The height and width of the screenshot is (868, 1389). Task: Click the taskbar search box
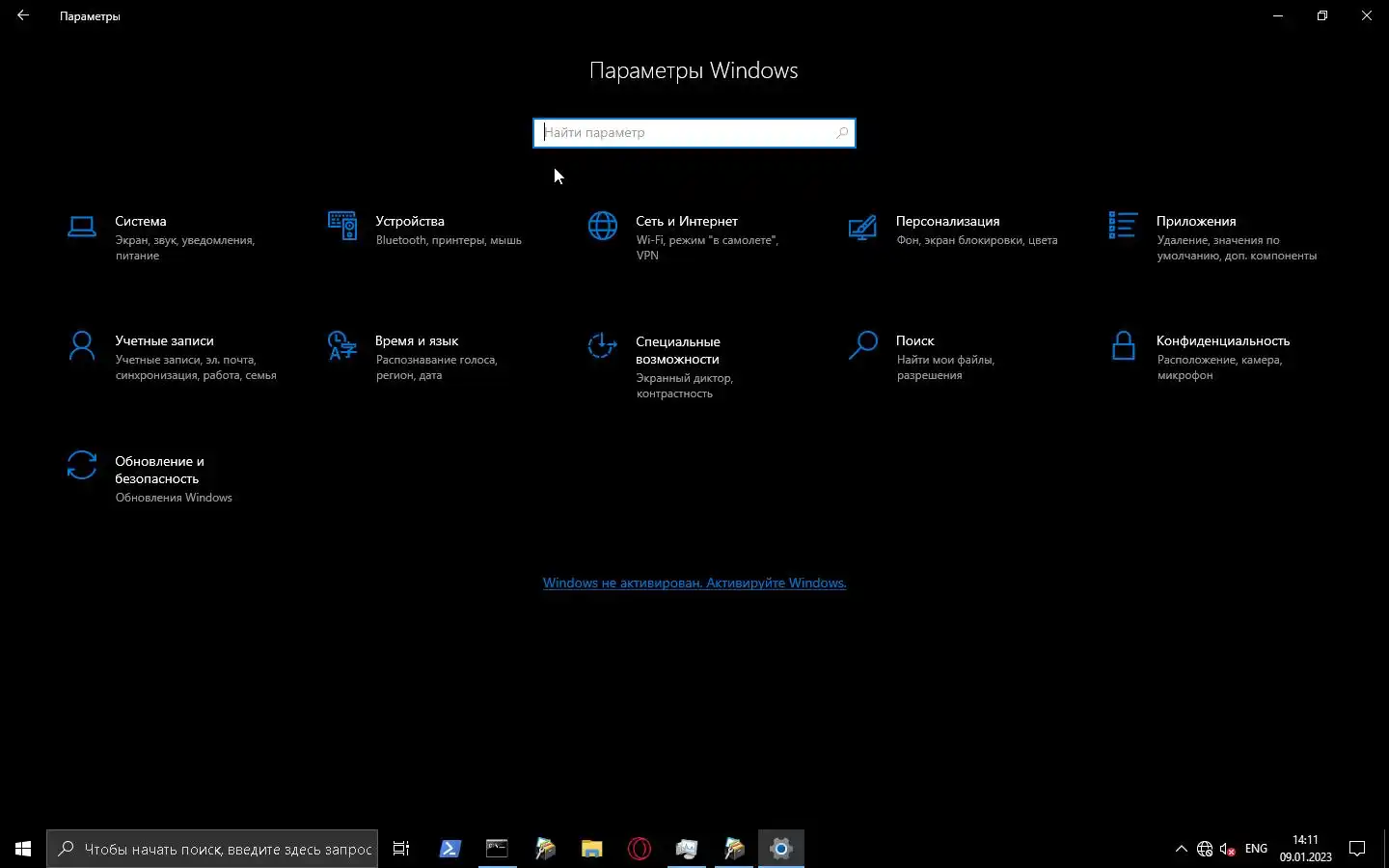point(212,849)
